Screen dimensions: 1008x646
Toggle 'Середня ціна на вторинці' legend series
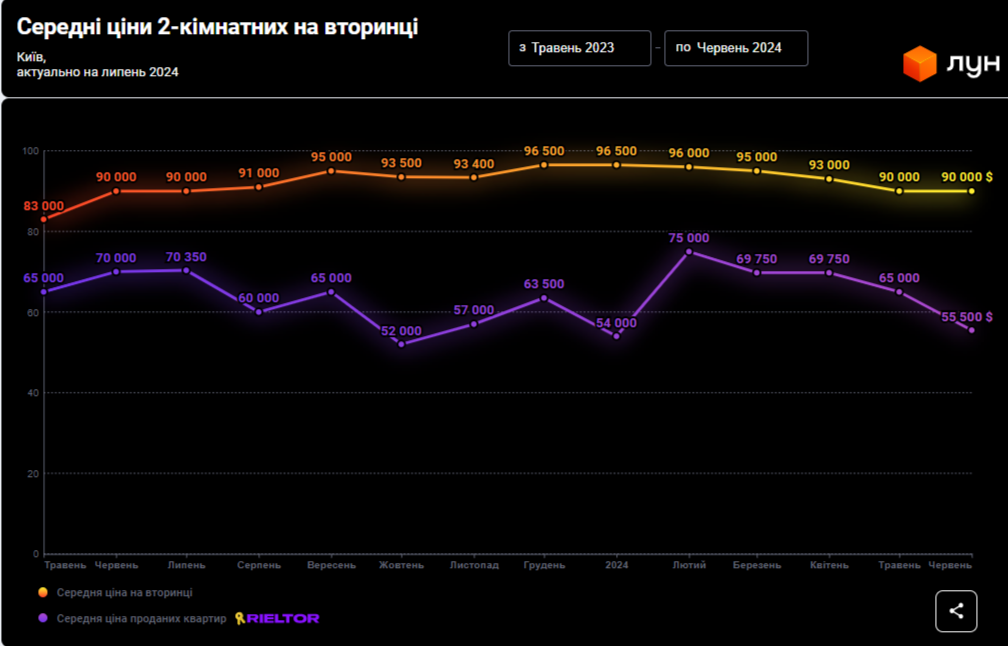click(x=124, y=593)
